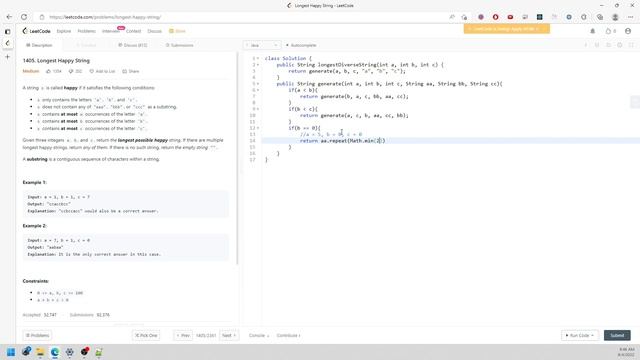This screenshot has height=360, width=640.
Task: Expand the Run Code dropdown
Action: [x=580, y=336]
